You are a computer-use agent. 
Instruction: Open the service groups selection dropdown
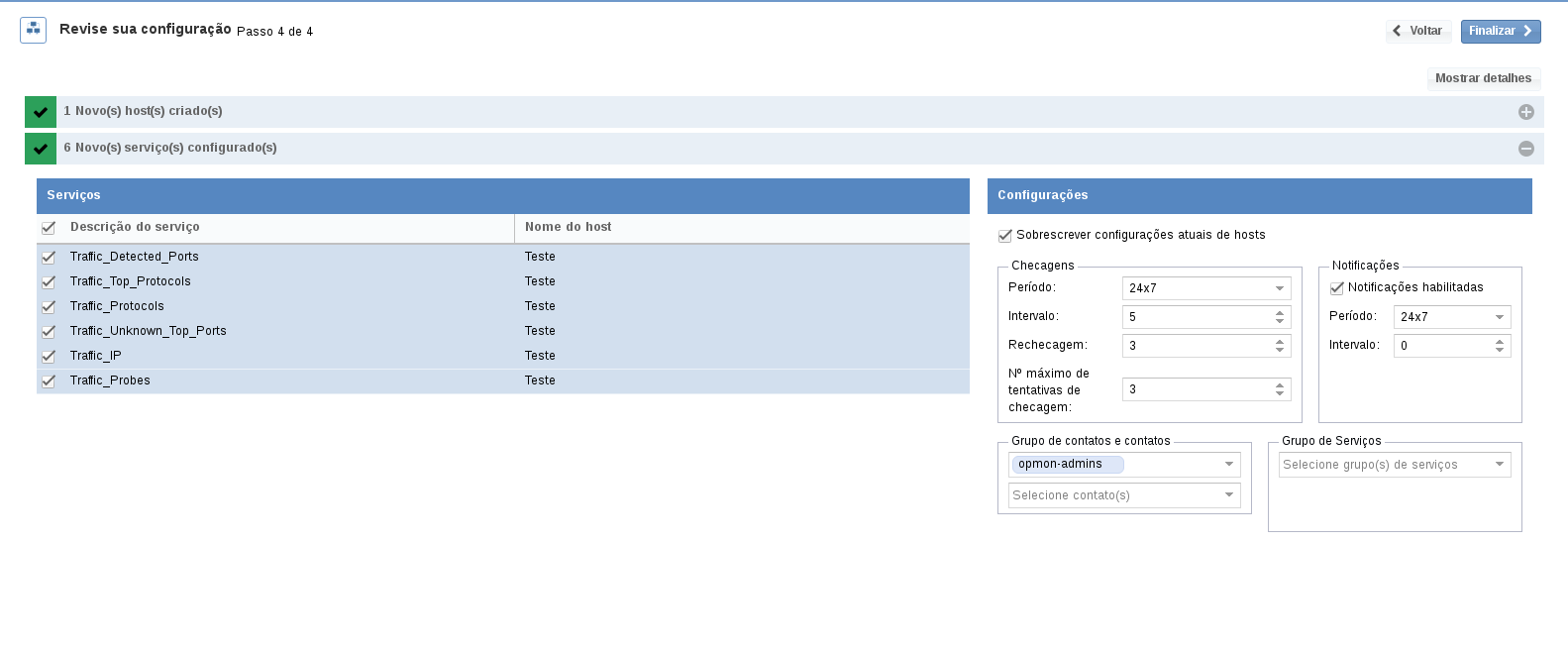[x=1394, y=465]
